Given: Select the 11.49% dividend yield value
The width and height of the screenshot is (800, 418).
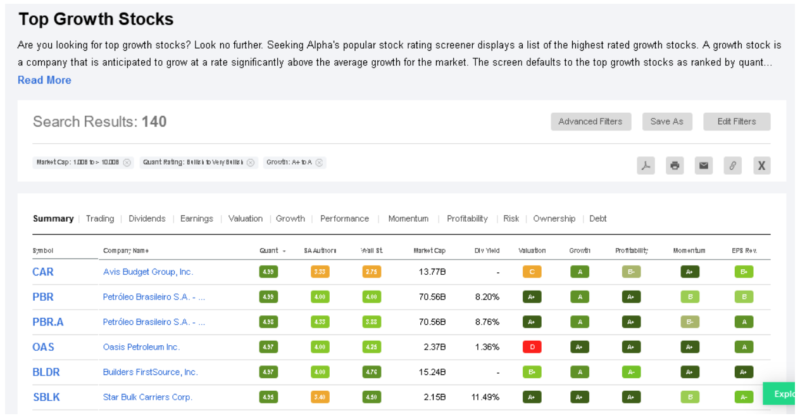Looking at the screenshot, I should click(x=485, y=397).
